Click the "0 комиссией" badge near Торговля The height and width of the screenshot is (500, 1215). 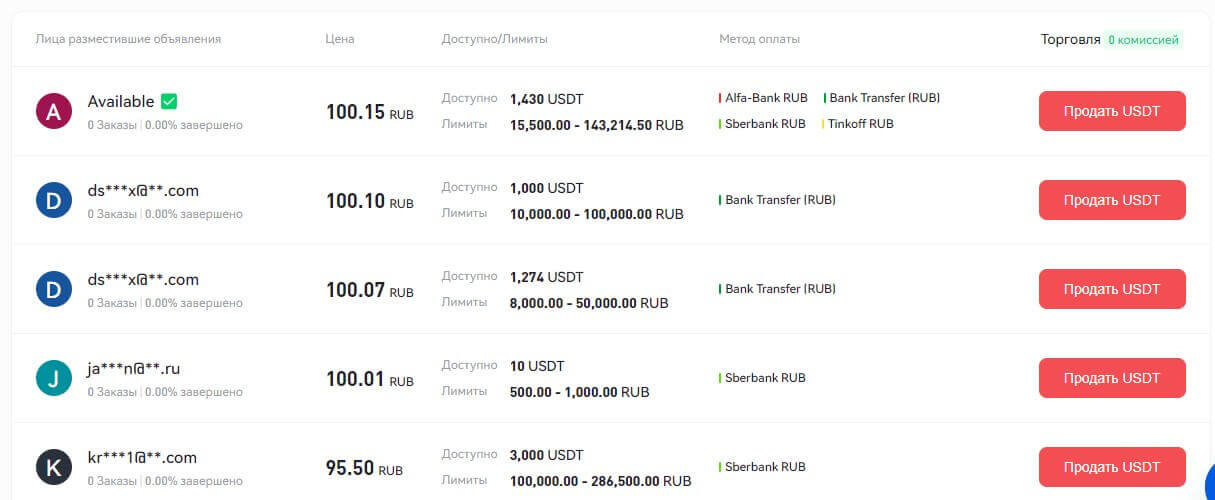1144,40
